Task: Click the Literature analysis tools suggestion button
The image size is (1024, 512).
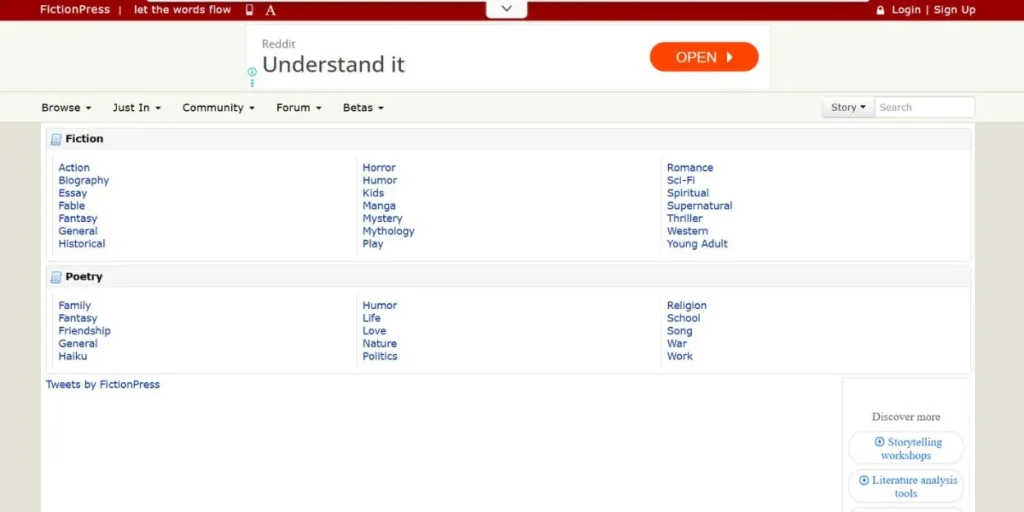Action: pyautogui.click(x=906, y=487)
